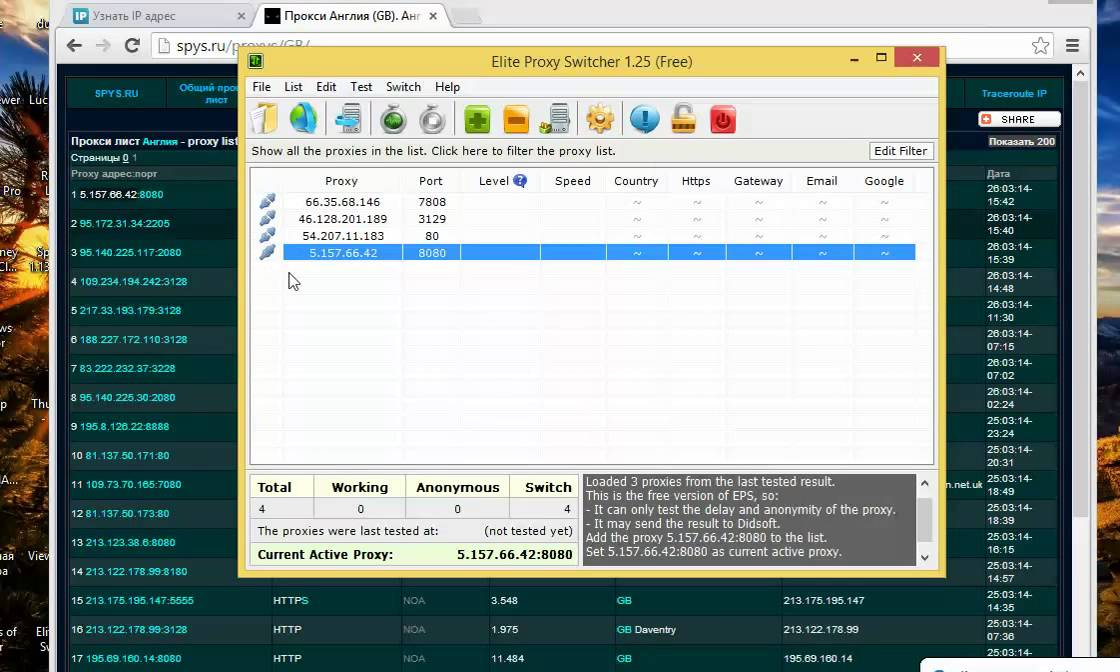Click plug icon beside proxy 66.35.68.146
This screenshot has width=1120, height=672.
point(267,201)
